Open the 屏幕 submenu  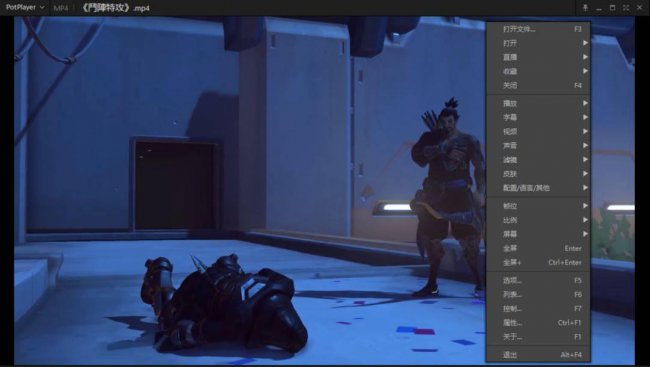[x=538, y=234]
